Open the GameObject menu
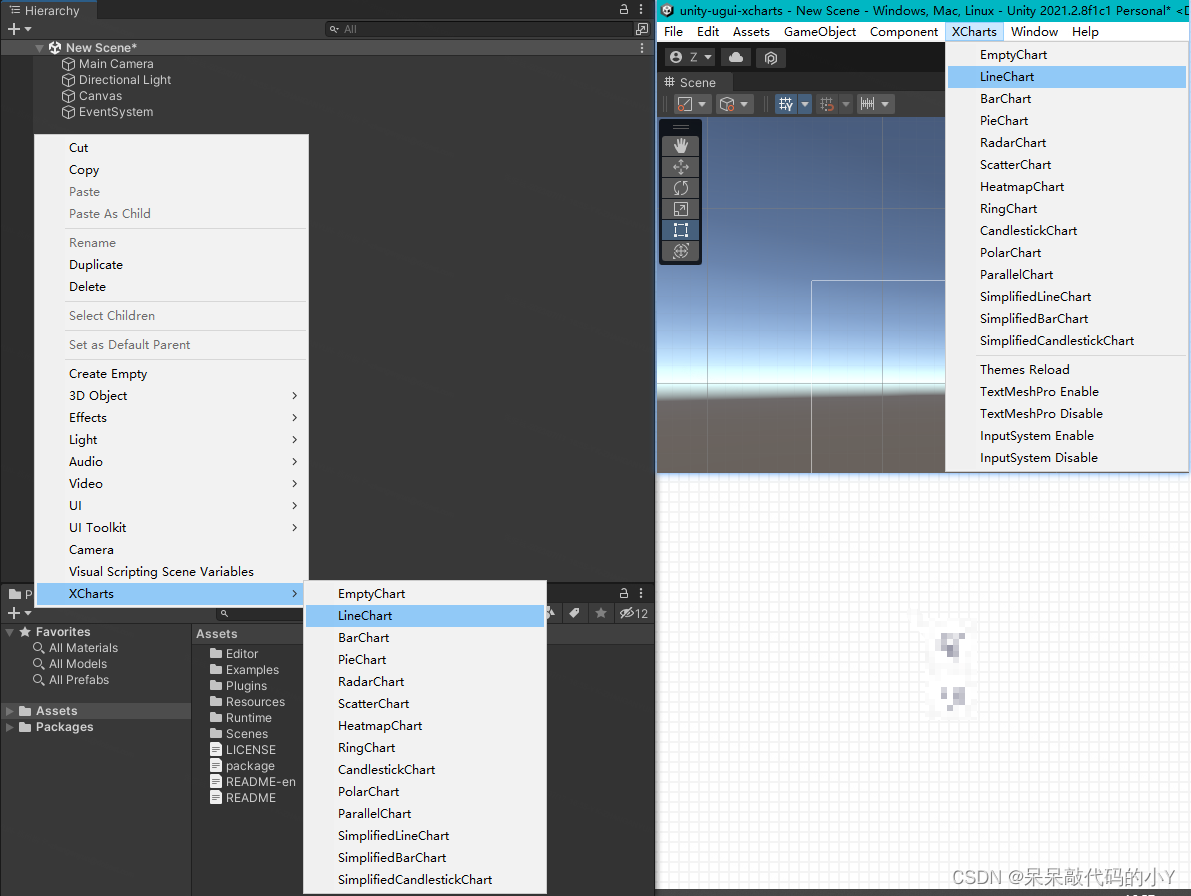 [x=820, y=32]
